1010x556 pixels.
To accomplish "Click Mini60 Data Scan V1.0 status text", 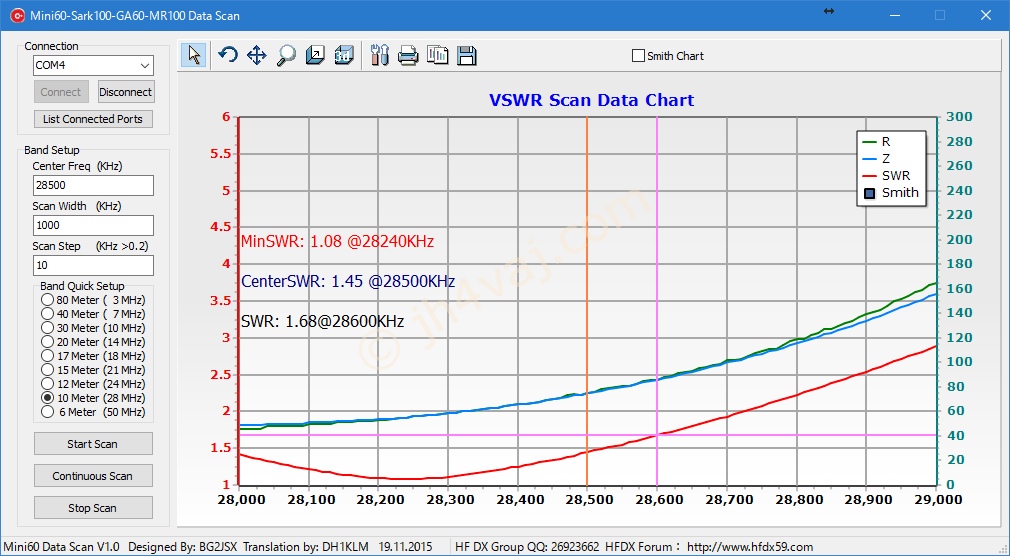I will click(x=61, y=547).
